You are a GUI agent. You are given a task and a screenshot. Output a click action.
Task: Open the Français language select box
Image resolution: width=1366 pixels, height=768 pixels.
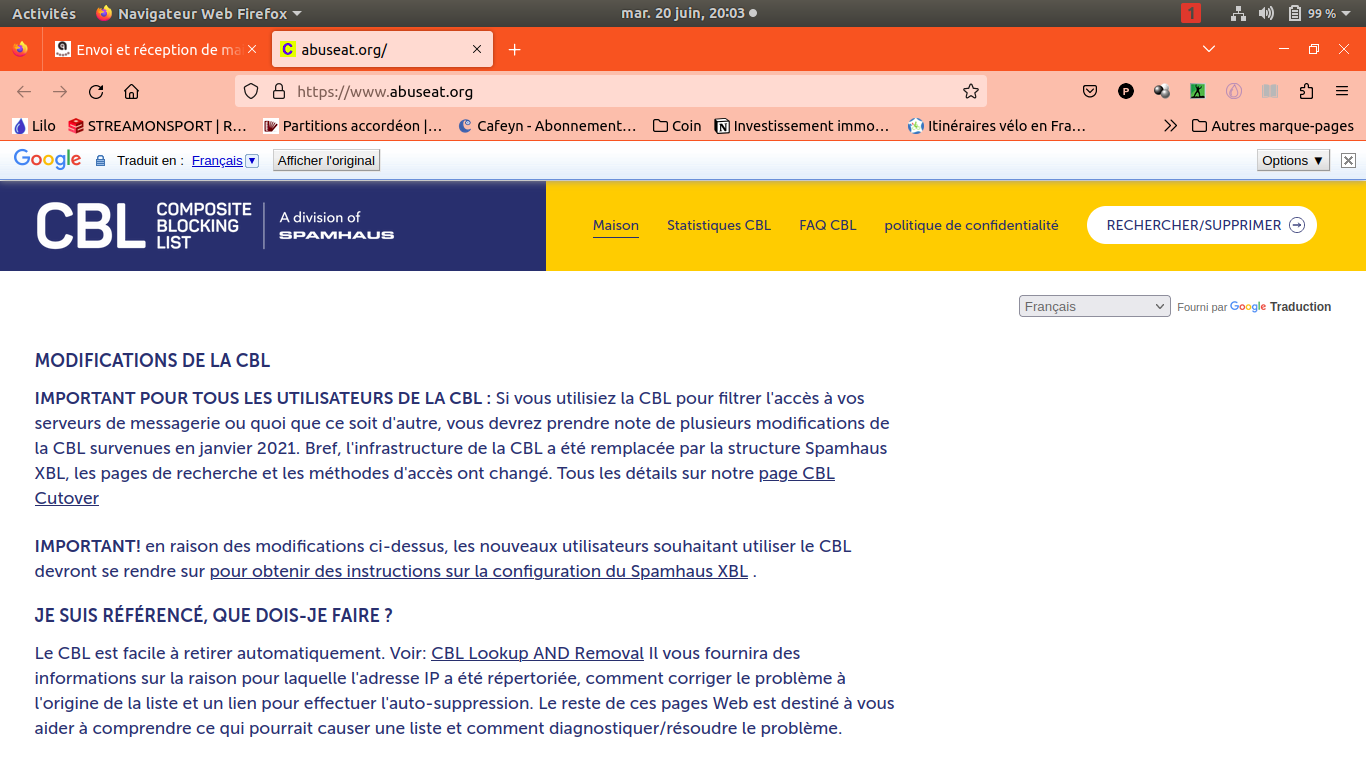coord(1094,307)
